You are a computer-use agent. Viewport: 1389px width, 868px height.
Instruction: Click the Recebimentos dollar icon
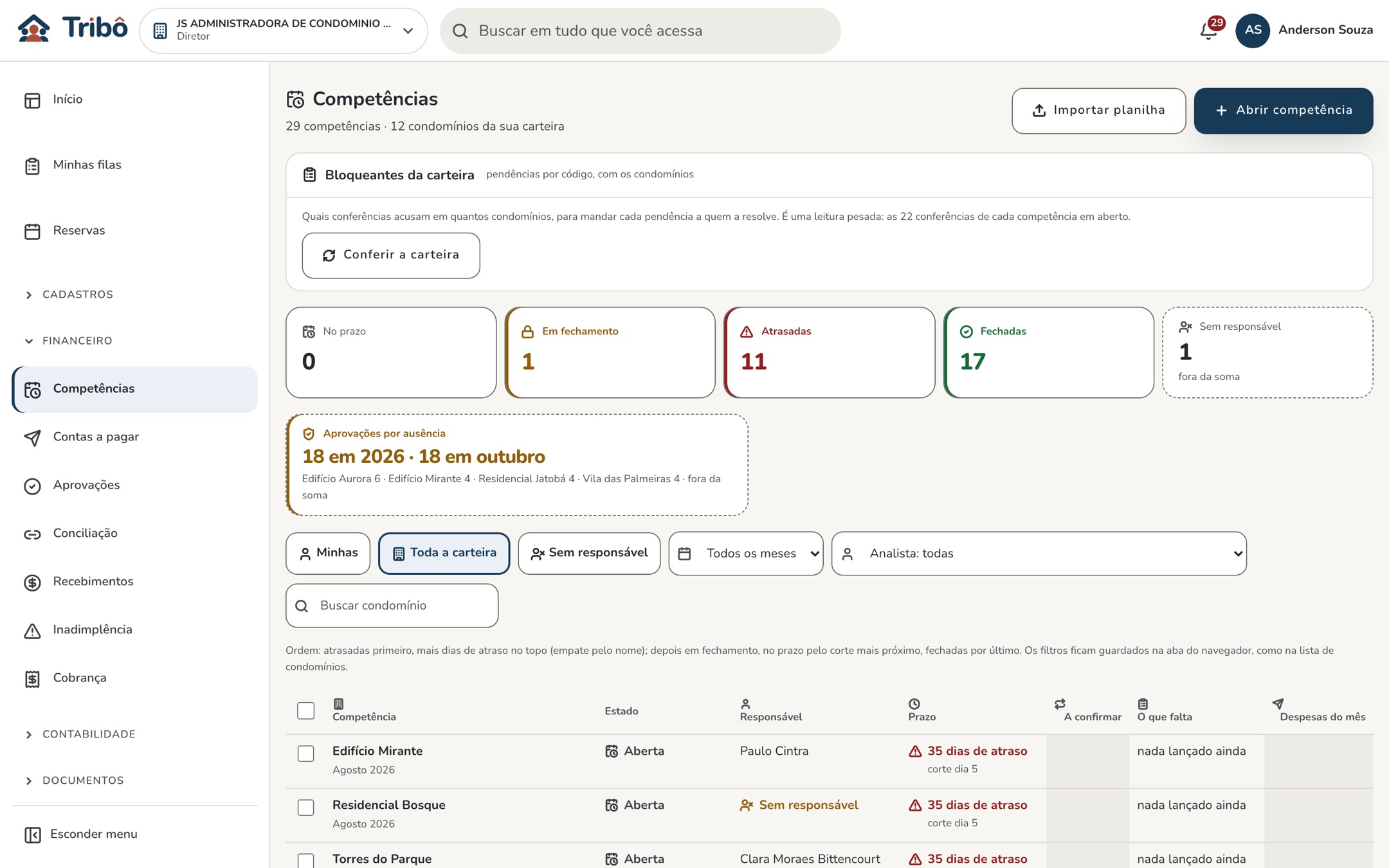pos(32,583)
